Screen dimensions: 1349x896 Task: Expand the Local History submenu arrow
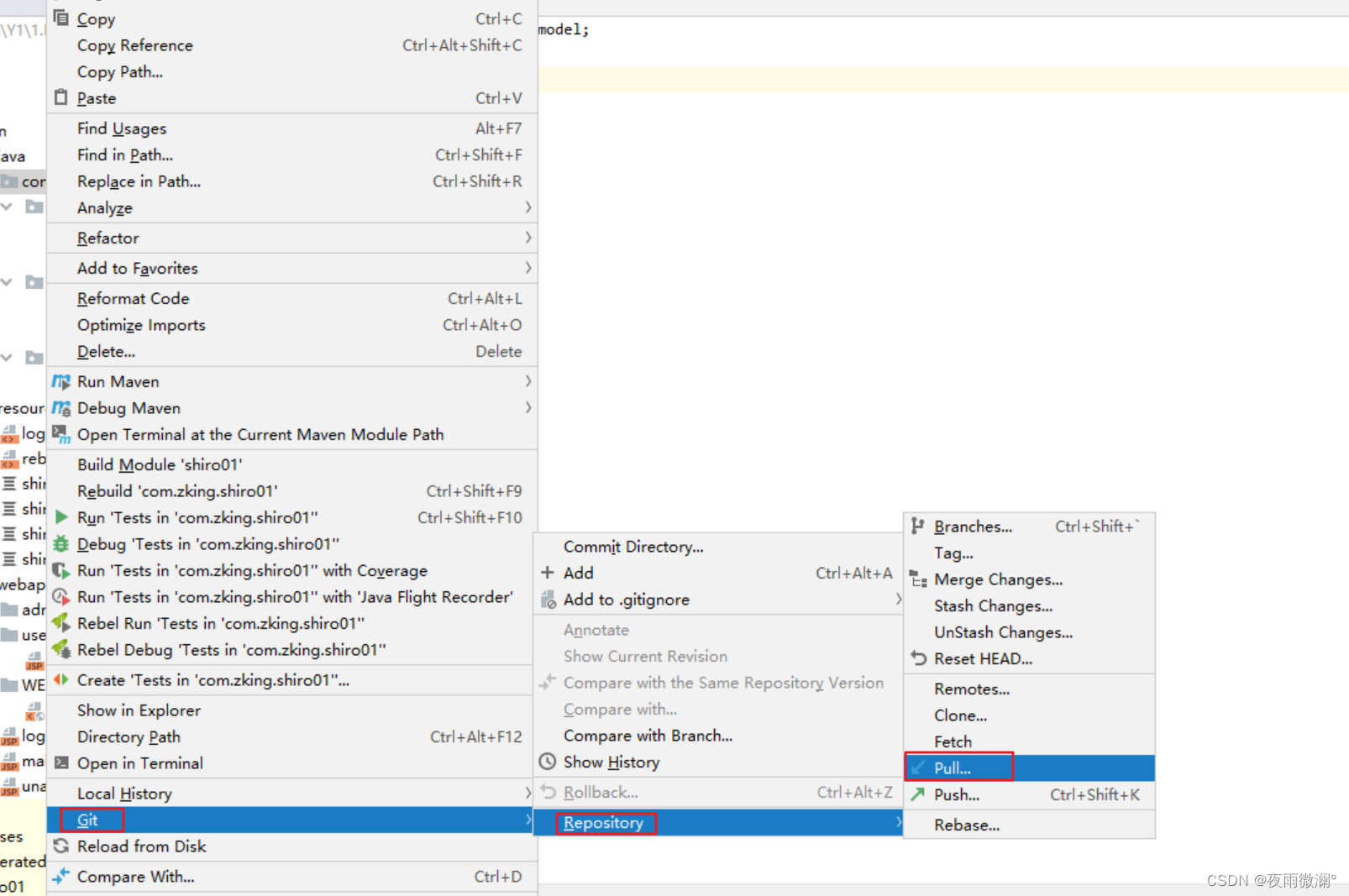pyautogui.click(x=528, y=793)
